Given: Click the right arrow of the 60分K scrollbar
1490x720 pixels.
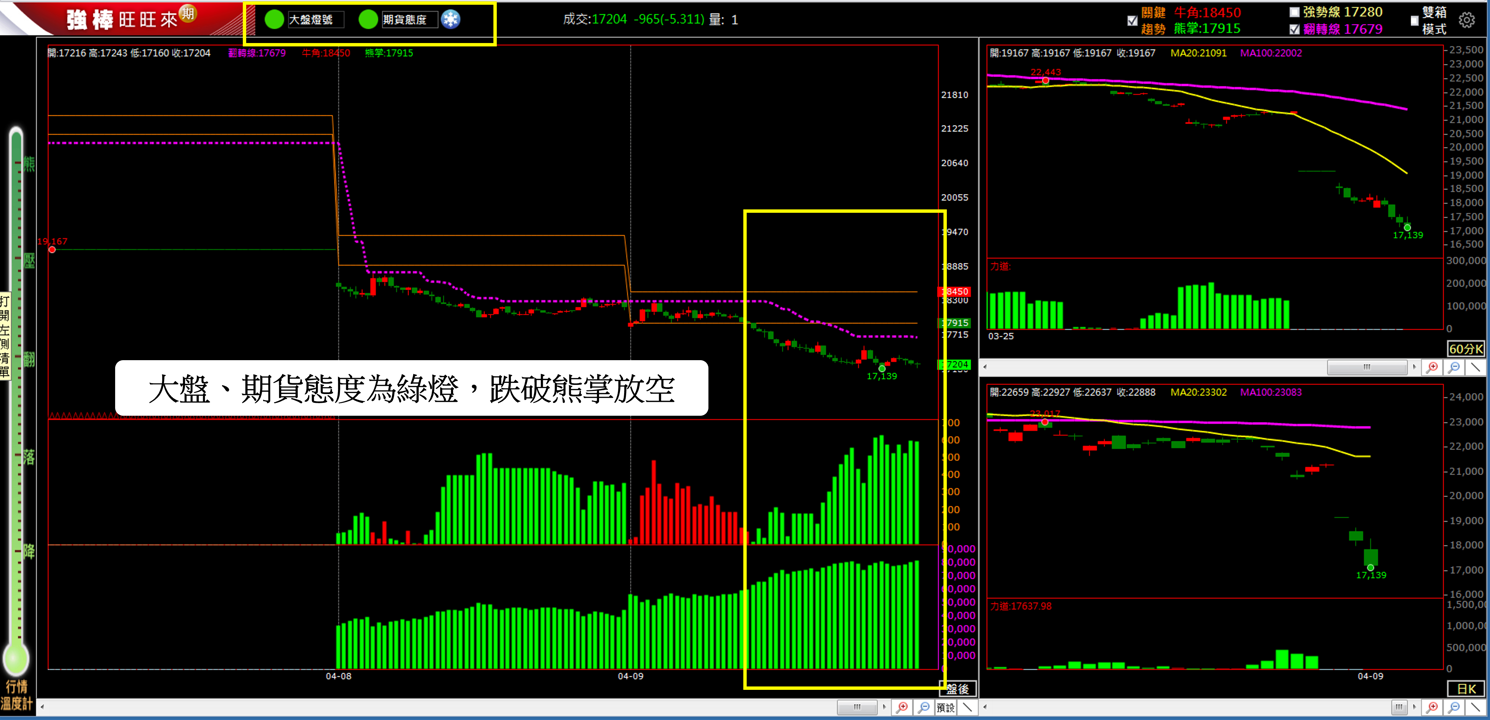Looking at the screenshot, I should (x=1414, y=367).
